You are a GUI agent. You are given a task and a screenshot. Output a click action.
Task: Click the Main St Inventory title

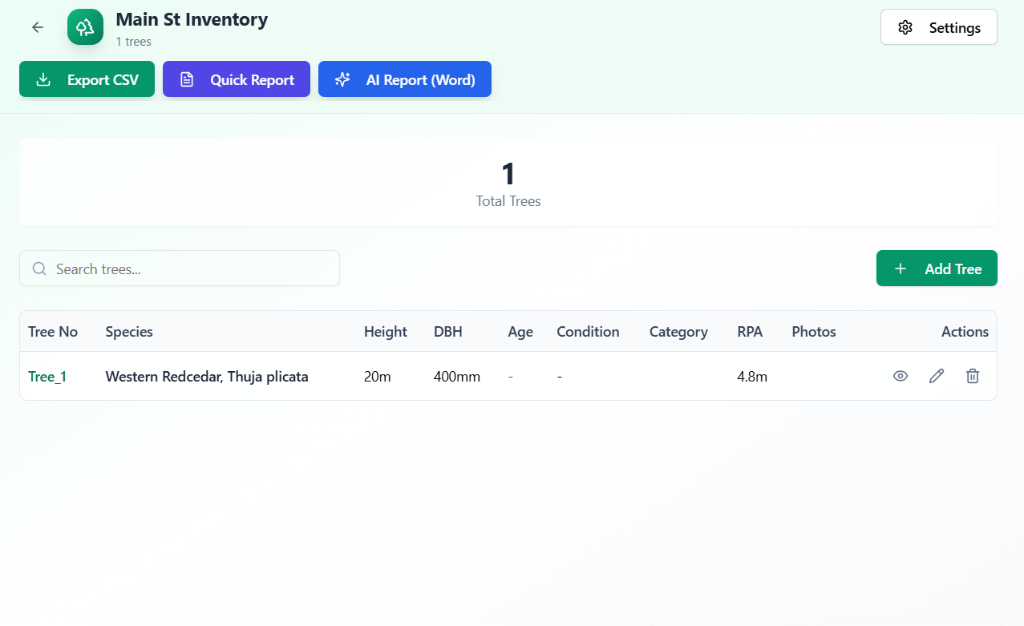pyautogui.click(x=192, y=20)
